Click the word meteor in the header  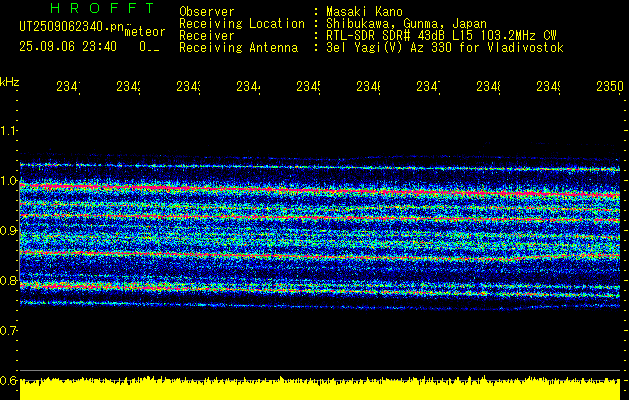tap(145, 32)
